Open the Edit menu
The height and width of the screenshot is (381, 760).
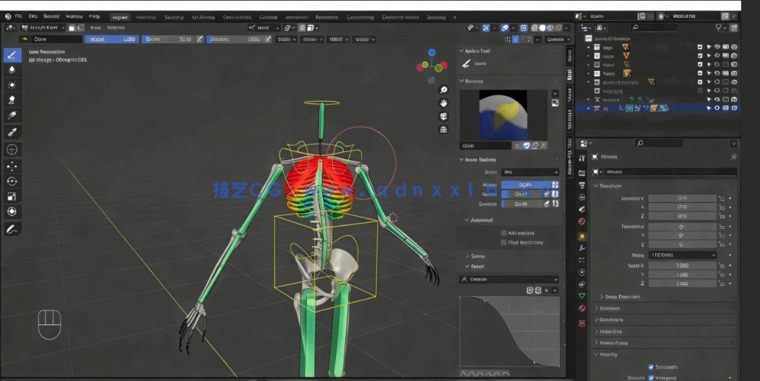pyautogui.click(x=33, y=16)
